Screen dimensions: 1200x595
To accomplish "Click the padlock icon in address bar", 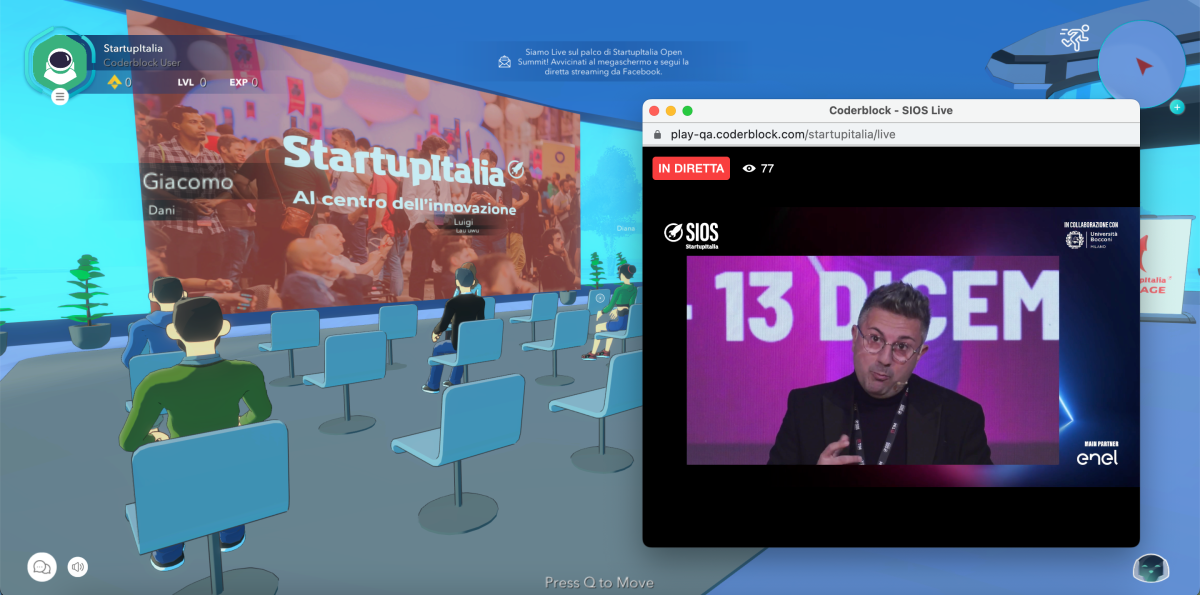I will tap(657, 134).
